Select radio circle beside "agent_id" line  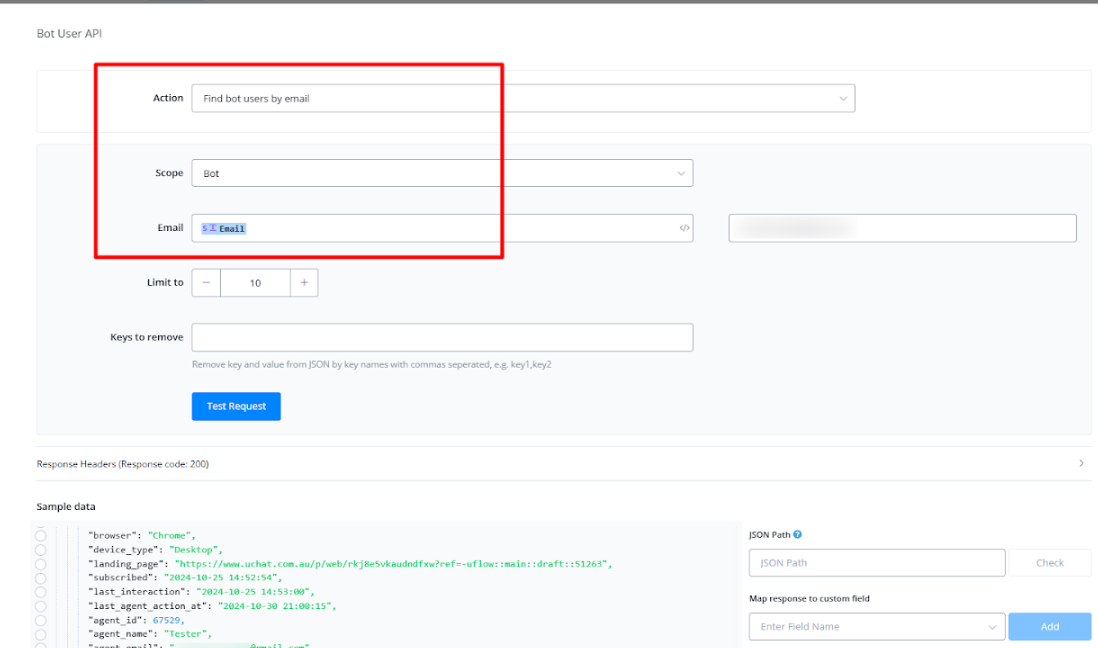pos(41,620)
